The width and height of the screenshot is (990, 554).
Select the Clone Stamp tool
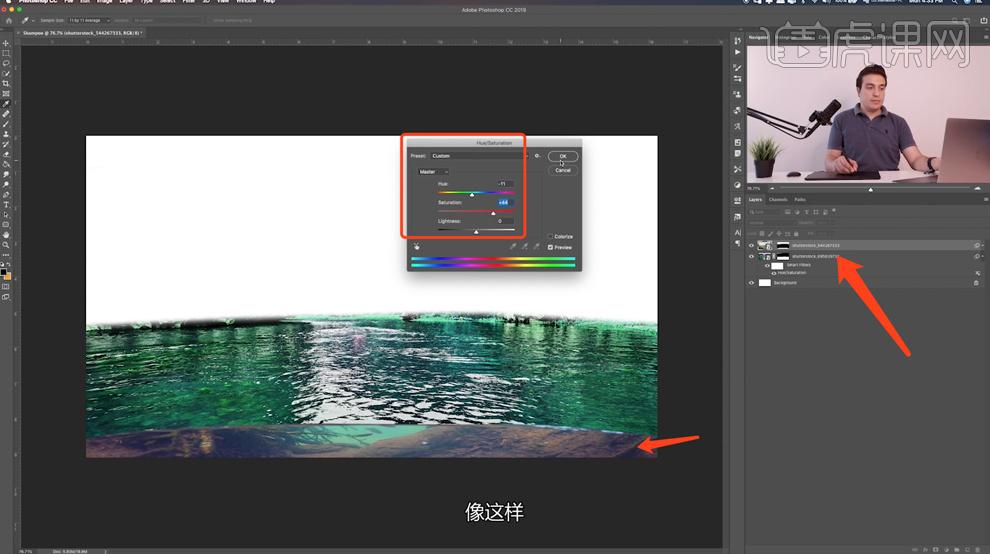pyautogui.click(x=6, y=135)
